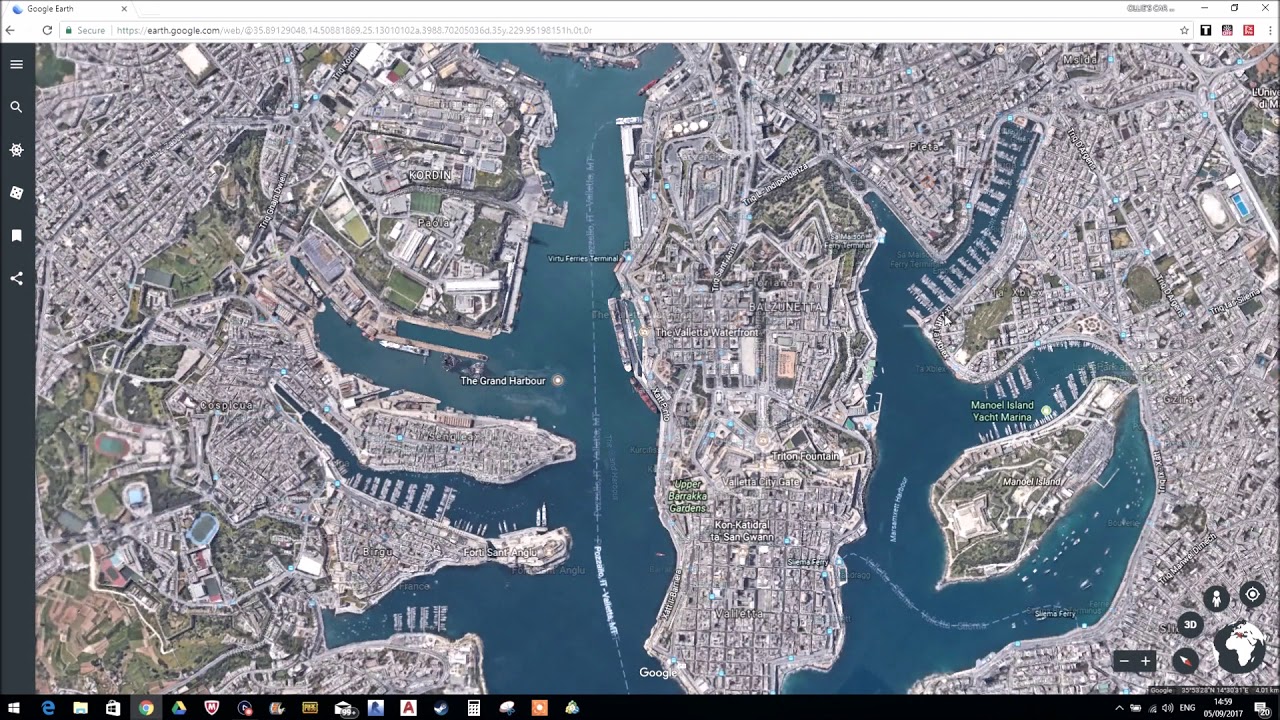1280x720 pixels.
Task: Click the browser back arrow
Action: tap(11, 30)
